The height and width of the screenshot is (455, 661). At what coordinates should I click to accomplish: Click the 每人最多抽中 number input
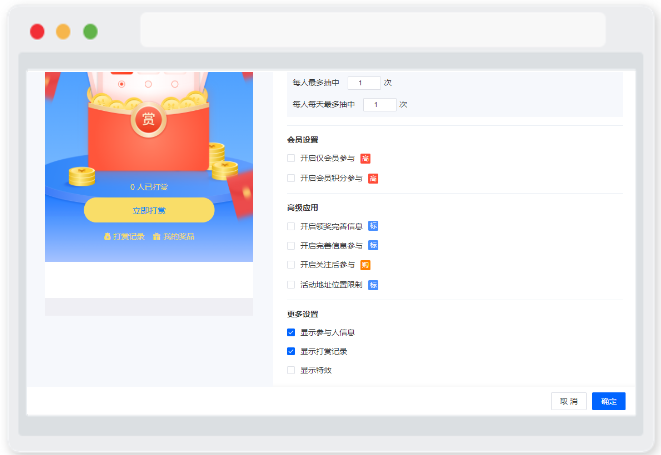click(364, 83)
